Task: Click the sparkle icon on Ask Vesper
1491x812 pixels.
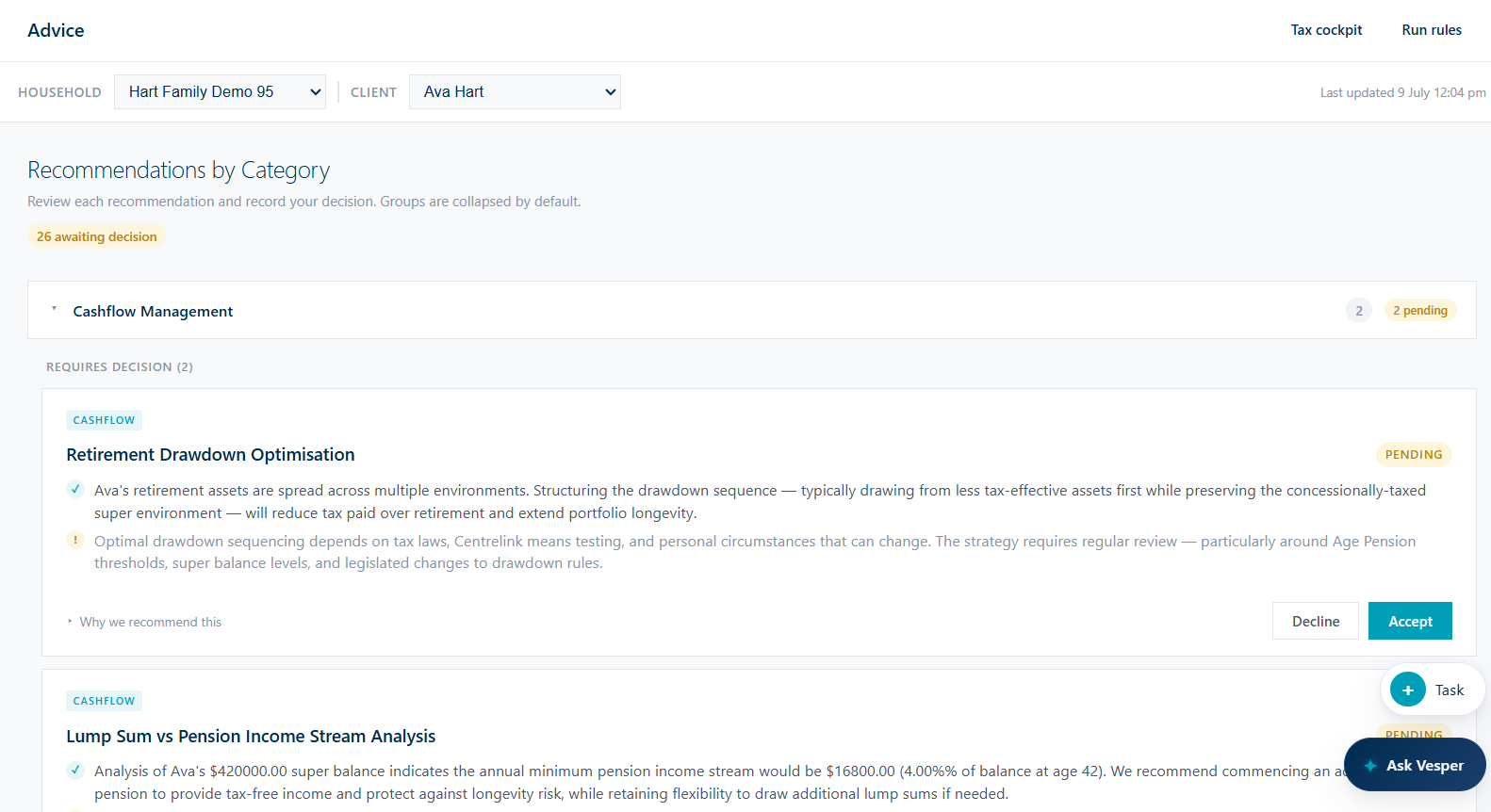Action: (1370, 766)
